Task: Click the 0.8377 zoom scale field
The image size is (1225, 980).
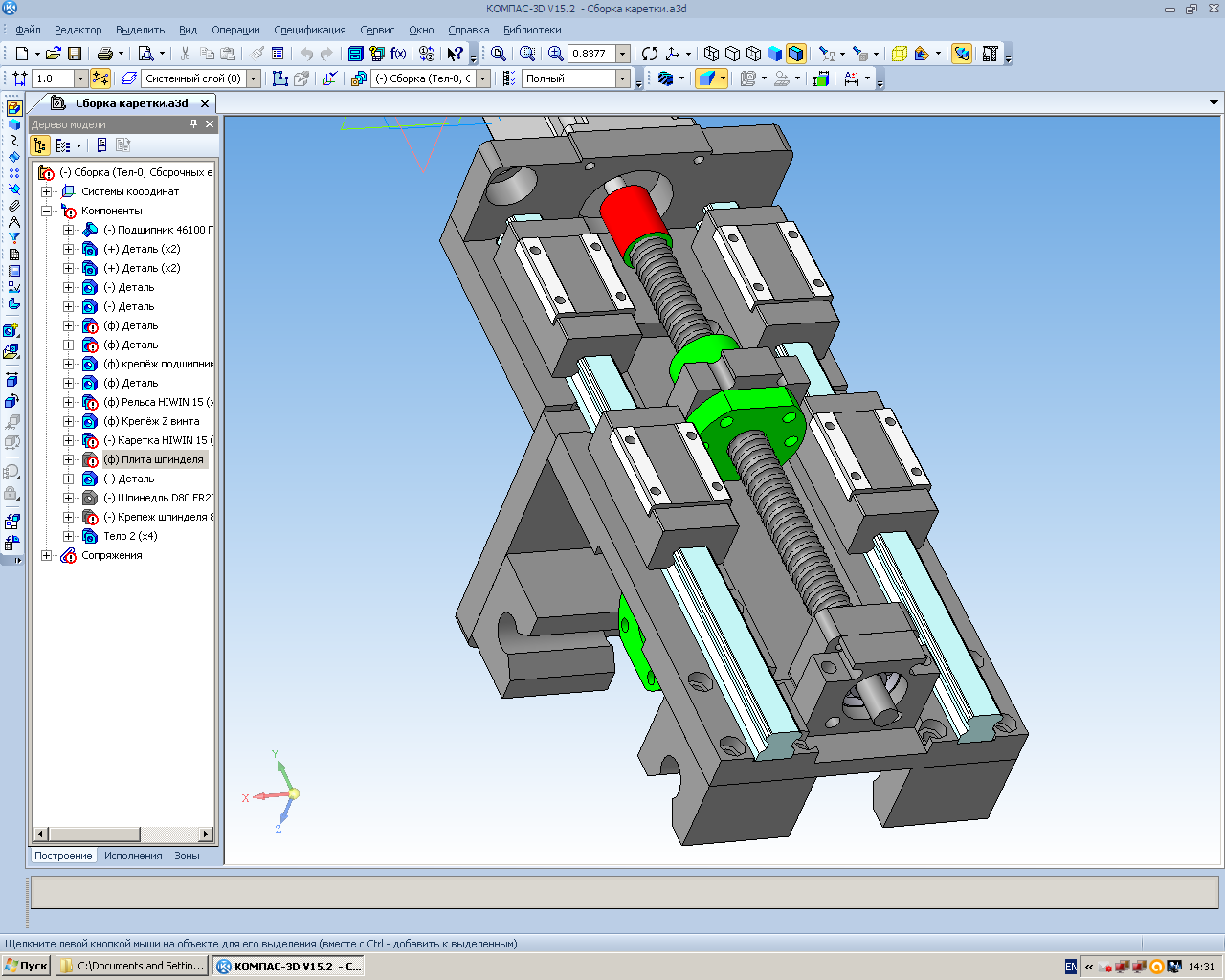Action: click(591, 54)
